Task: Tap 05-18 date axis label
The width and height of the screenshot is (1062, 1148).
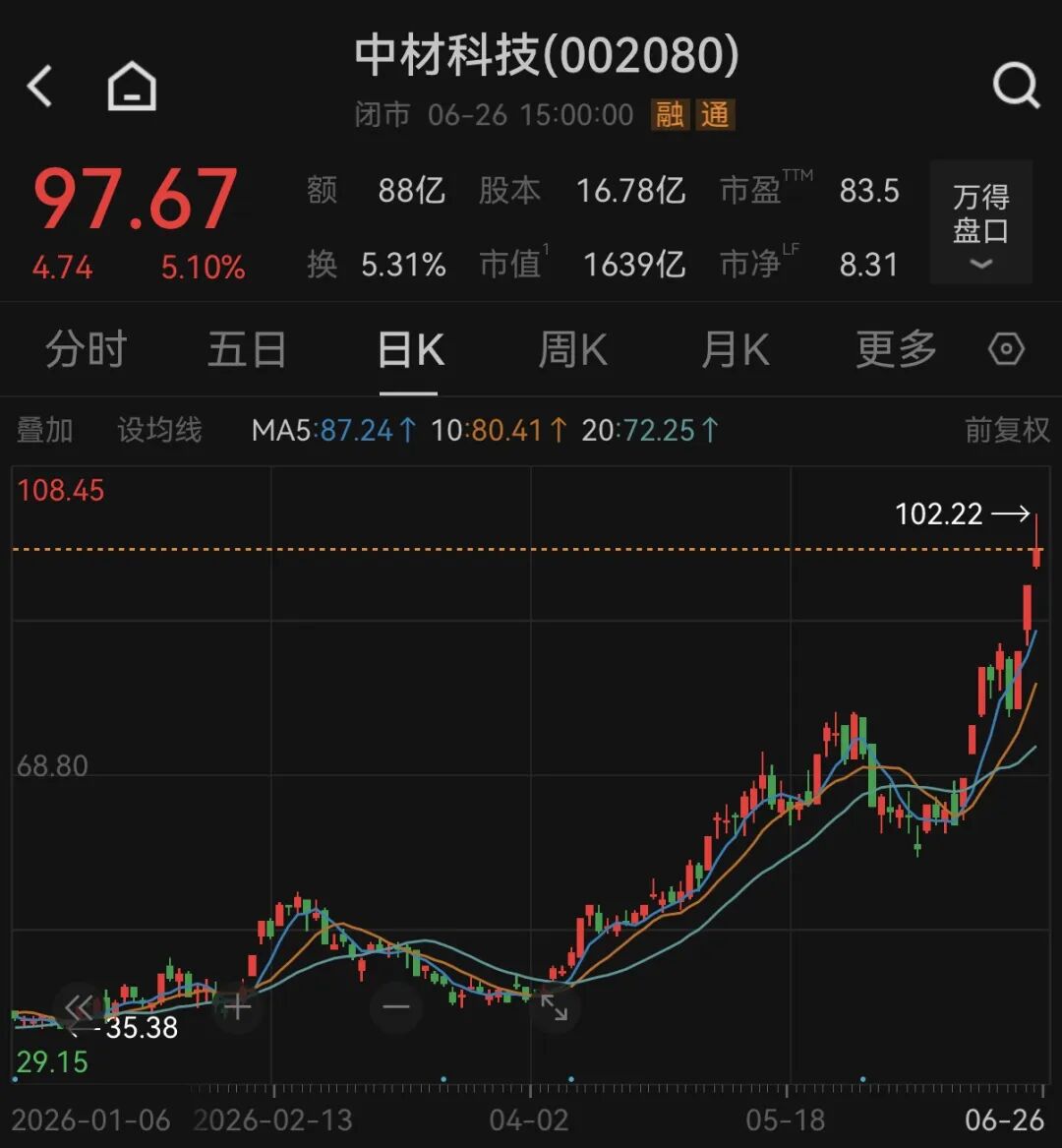Action: pyautogui.click(x=786, y=1120)
